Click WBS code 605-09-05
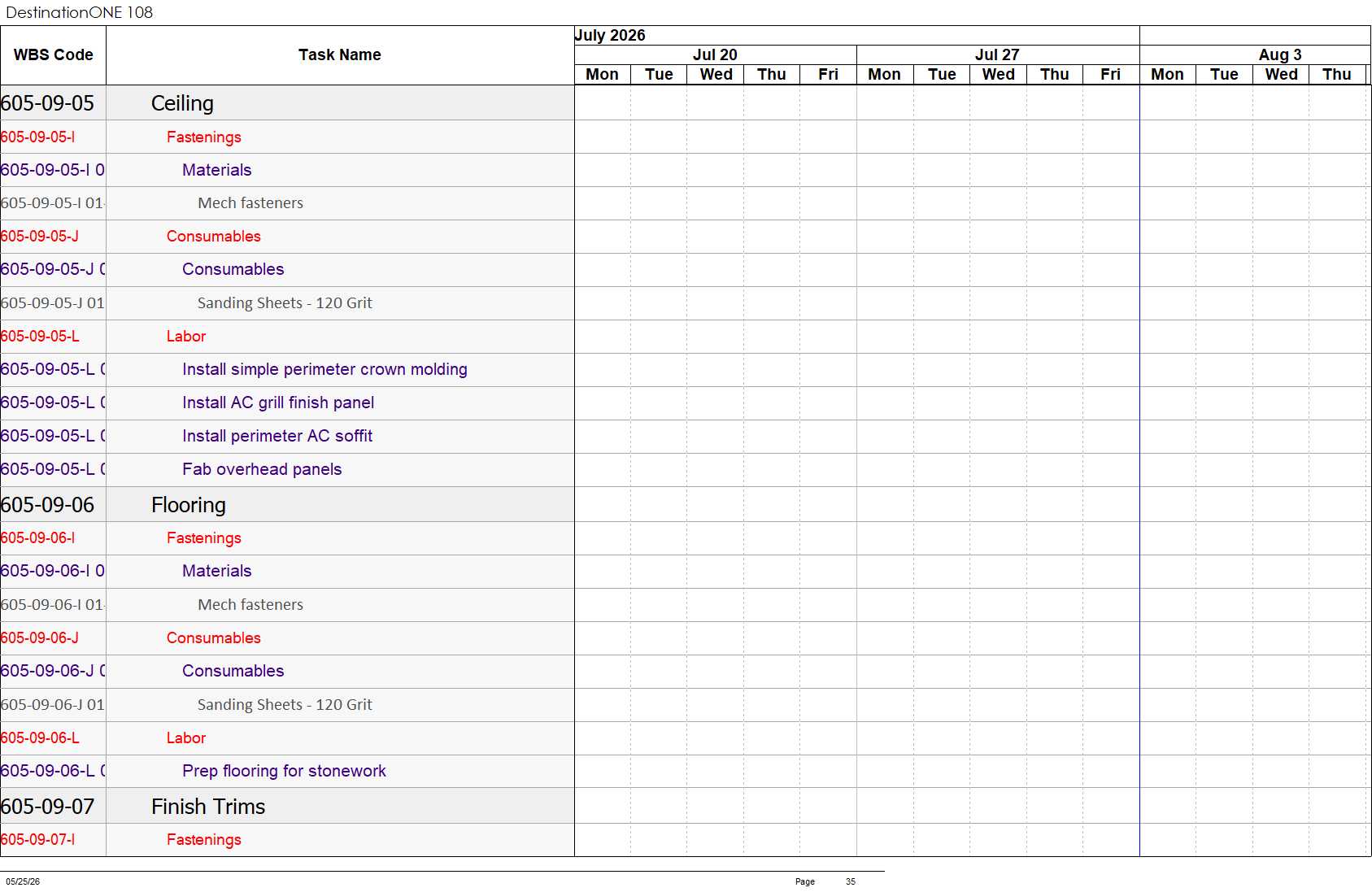This screenshot has height=892, width=1372. pos(47,103)
